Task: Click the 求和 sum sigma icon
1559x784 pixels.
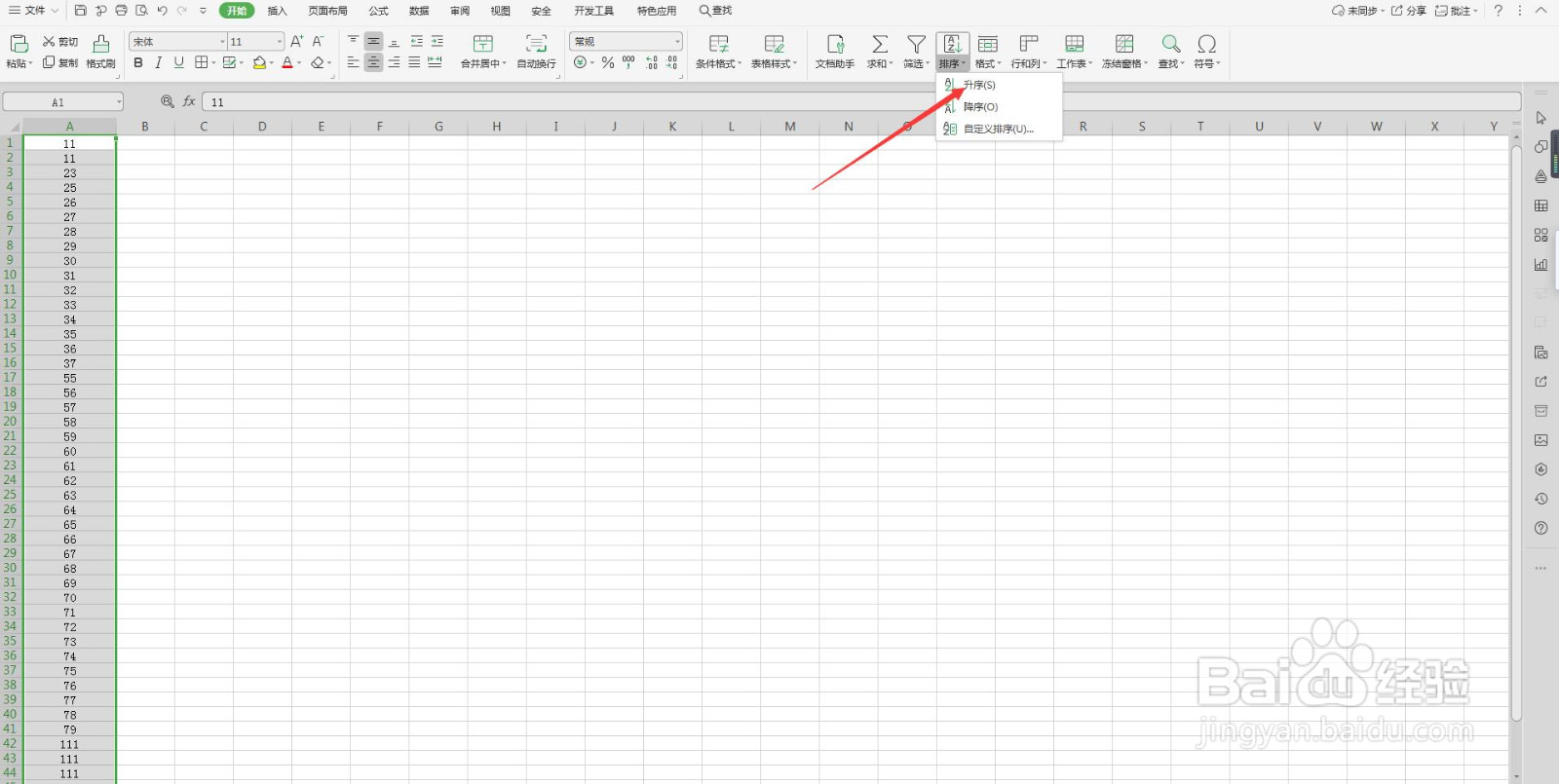Action: [879, 44]
